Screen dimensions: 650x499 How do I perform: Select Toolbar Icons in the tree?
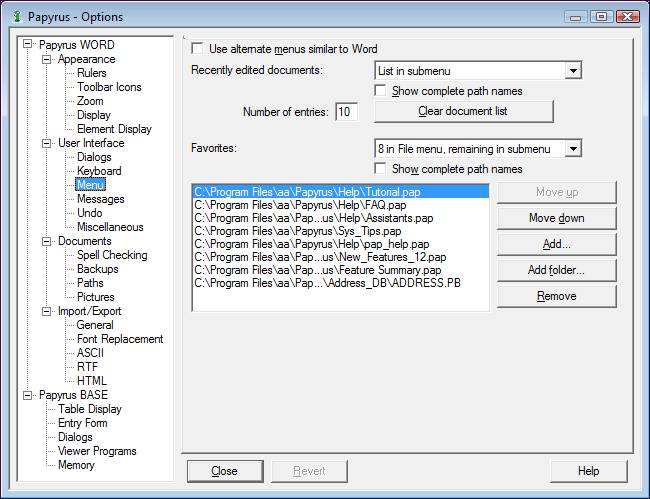coord(109,87)
